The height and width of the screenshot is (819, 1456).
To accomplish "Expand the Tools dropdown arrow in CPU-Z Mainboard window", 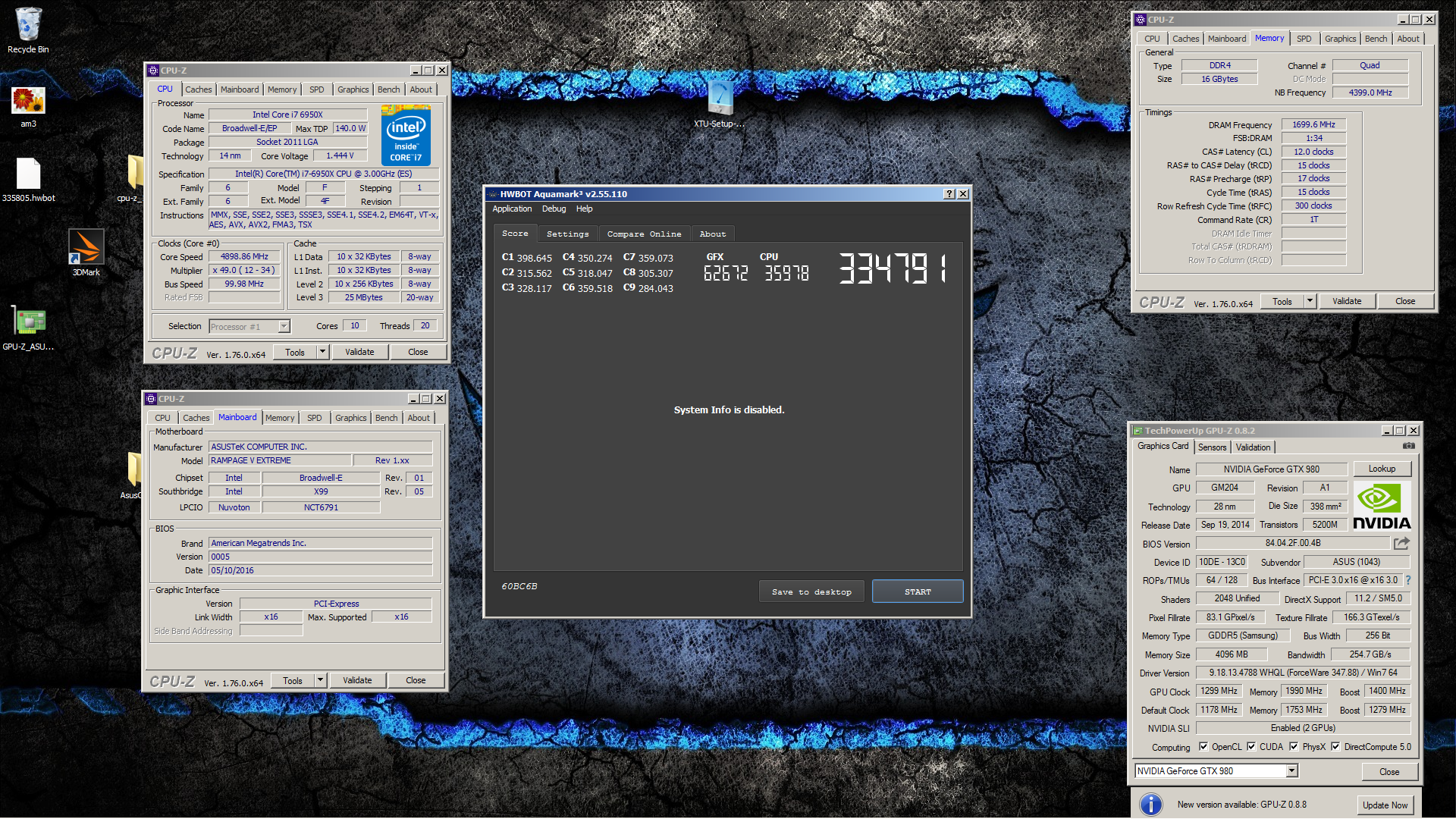I will [x=320, y=681].
